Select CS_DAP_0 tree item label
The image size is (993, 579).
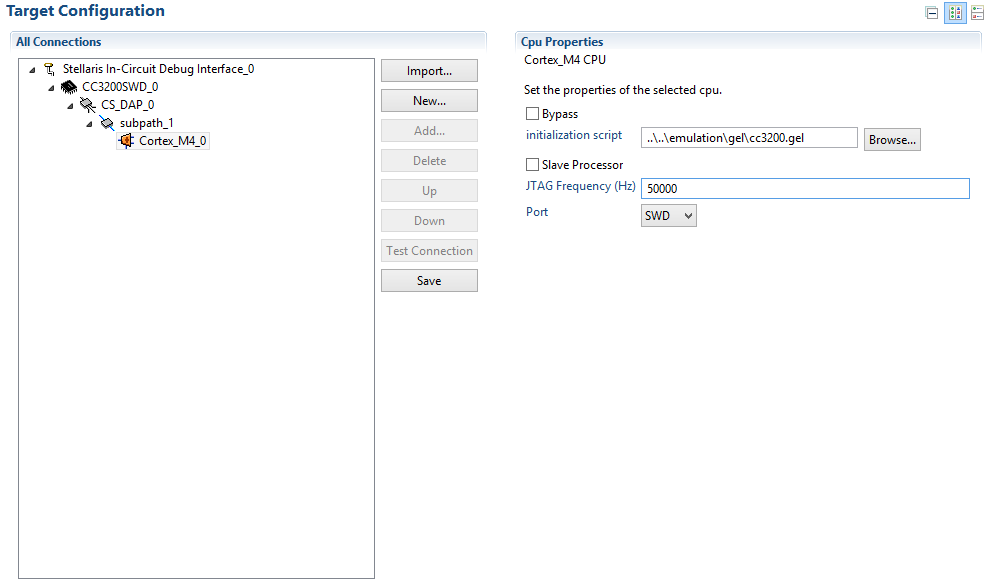click(x=127, y=105)
